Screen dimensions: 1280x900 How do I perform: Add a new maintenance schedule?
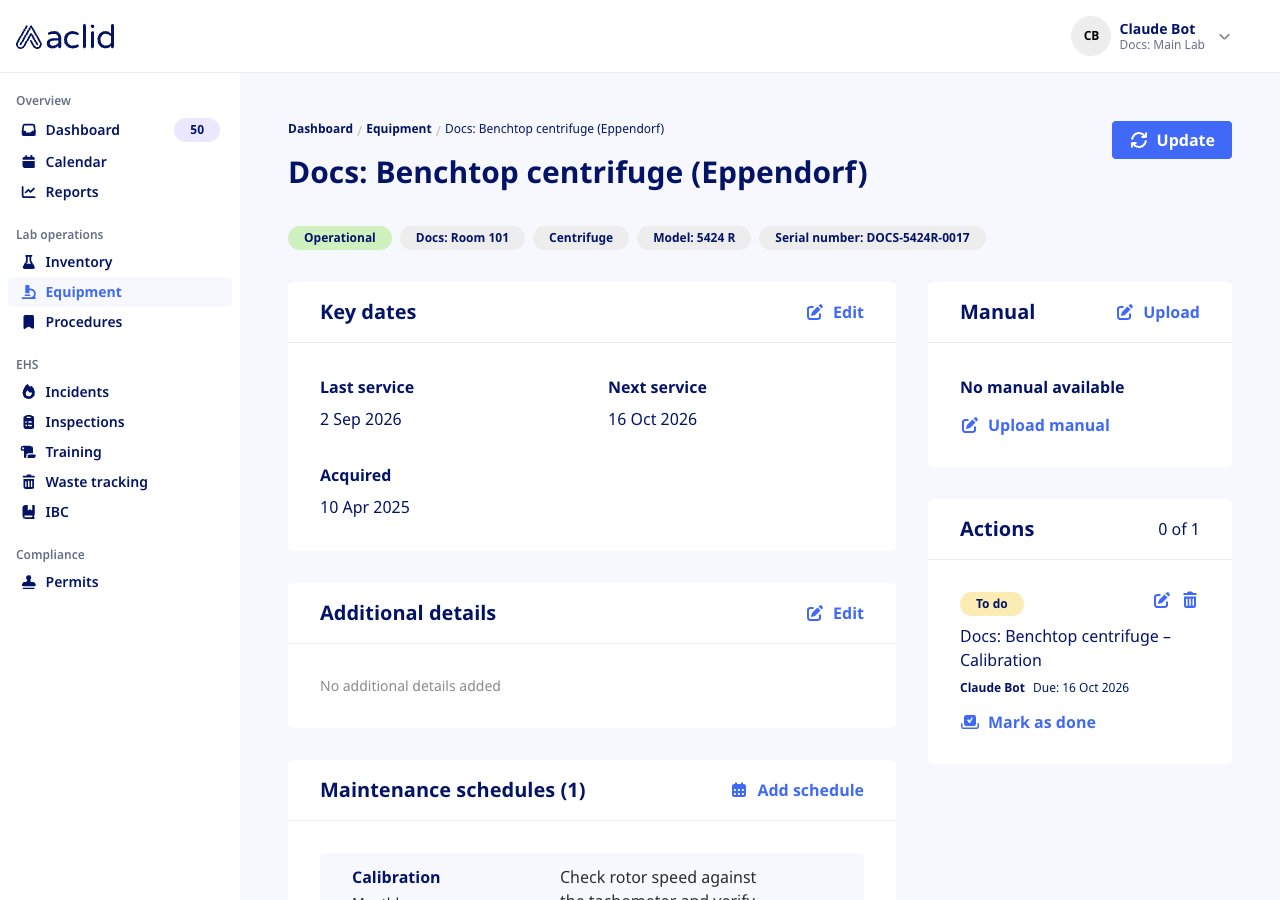coord(797,790)
